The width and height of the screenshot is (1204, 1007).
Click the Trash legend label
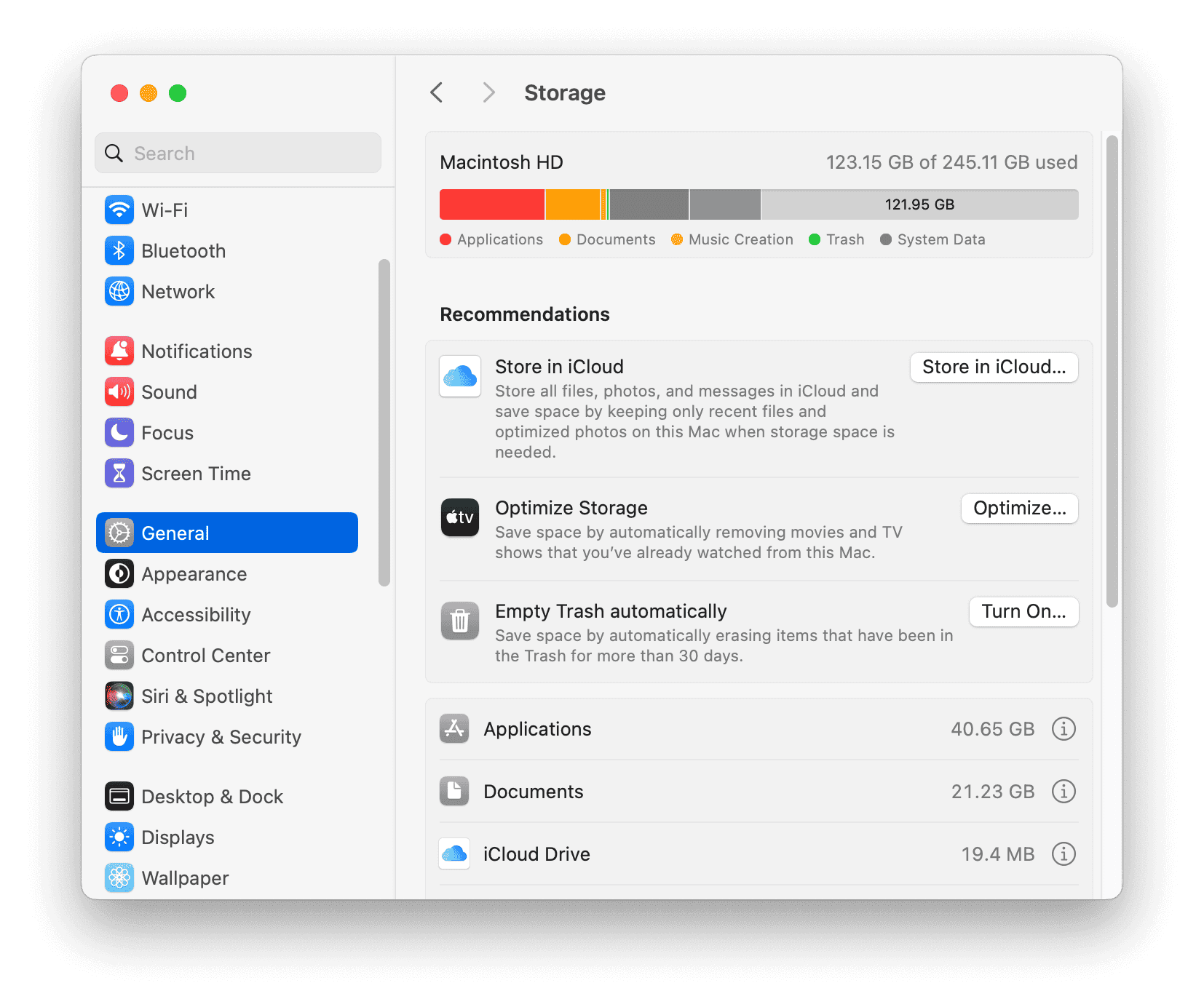pyautogui.click(x=845, y=240)
